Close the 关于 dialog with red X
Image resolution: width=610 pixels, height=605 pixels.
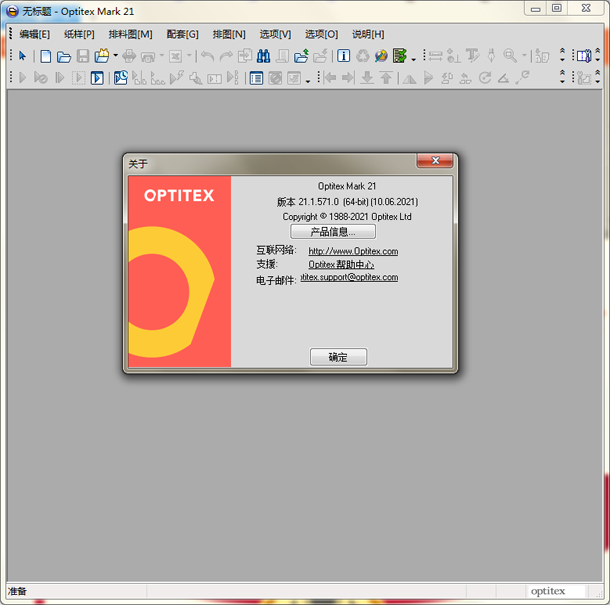click(435, 160)
